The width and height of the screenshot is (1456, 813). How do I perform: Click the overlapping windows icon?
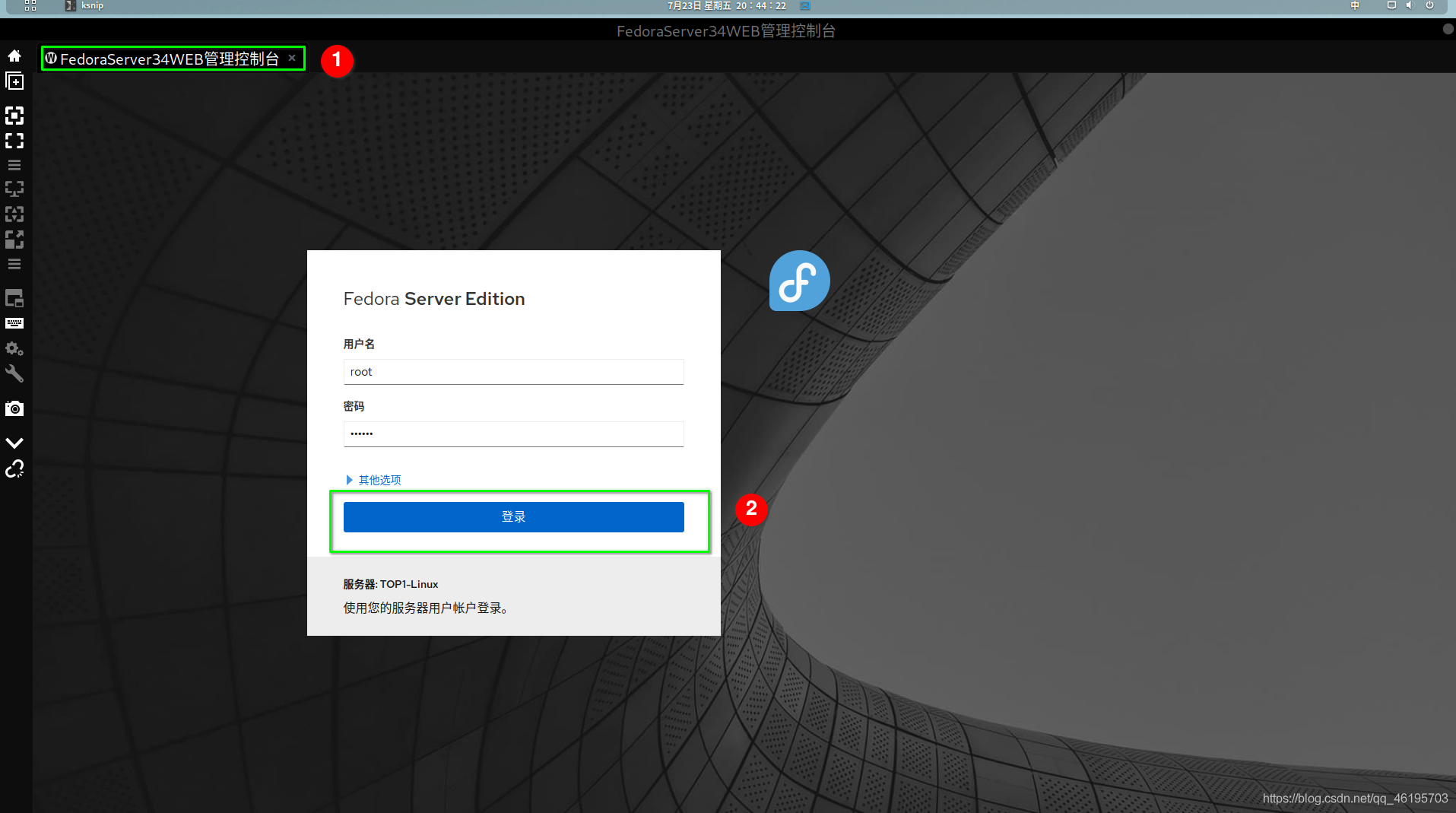(14, 298)
